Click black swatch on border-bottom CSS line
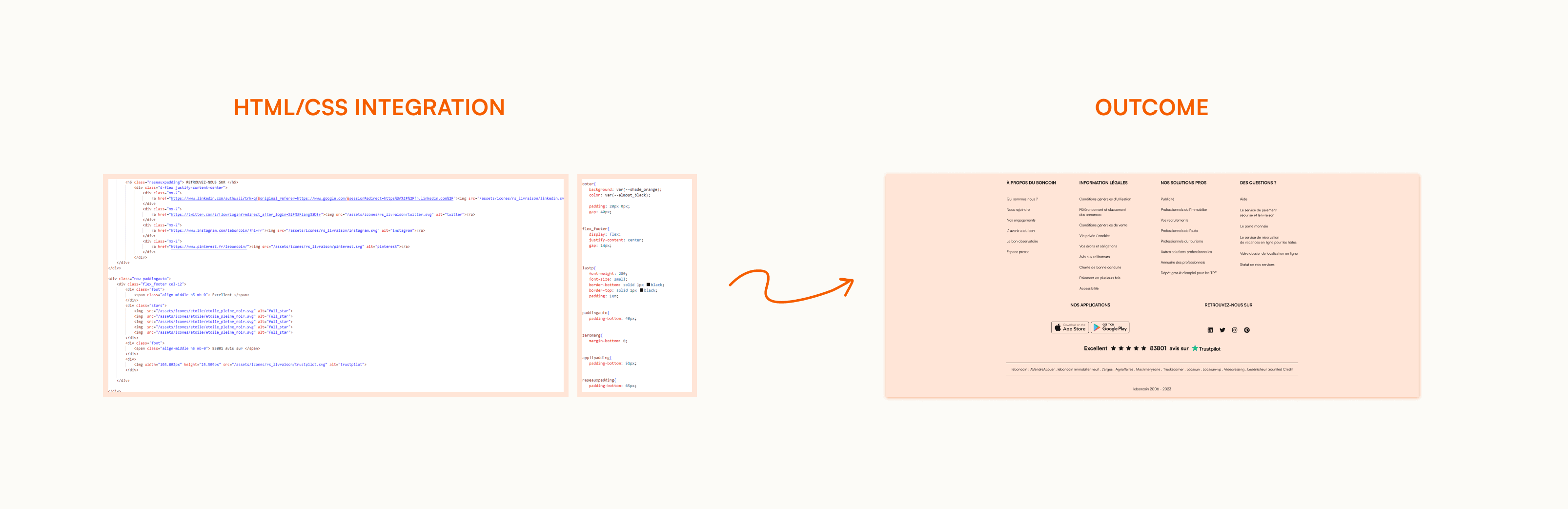The width and height of the screenshot is (1568, 509). coord(648,285)
